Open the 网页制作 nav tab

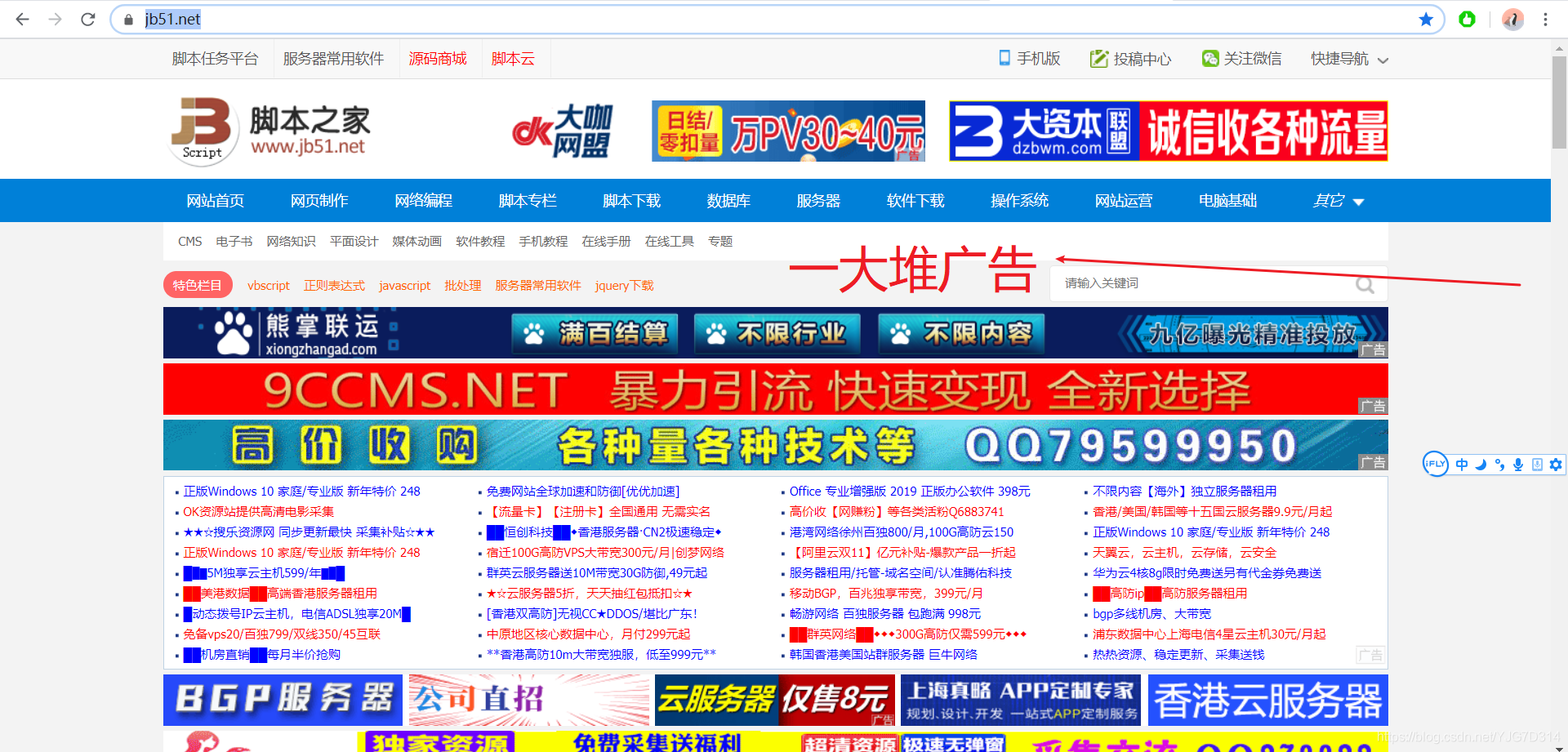point(319,201)
